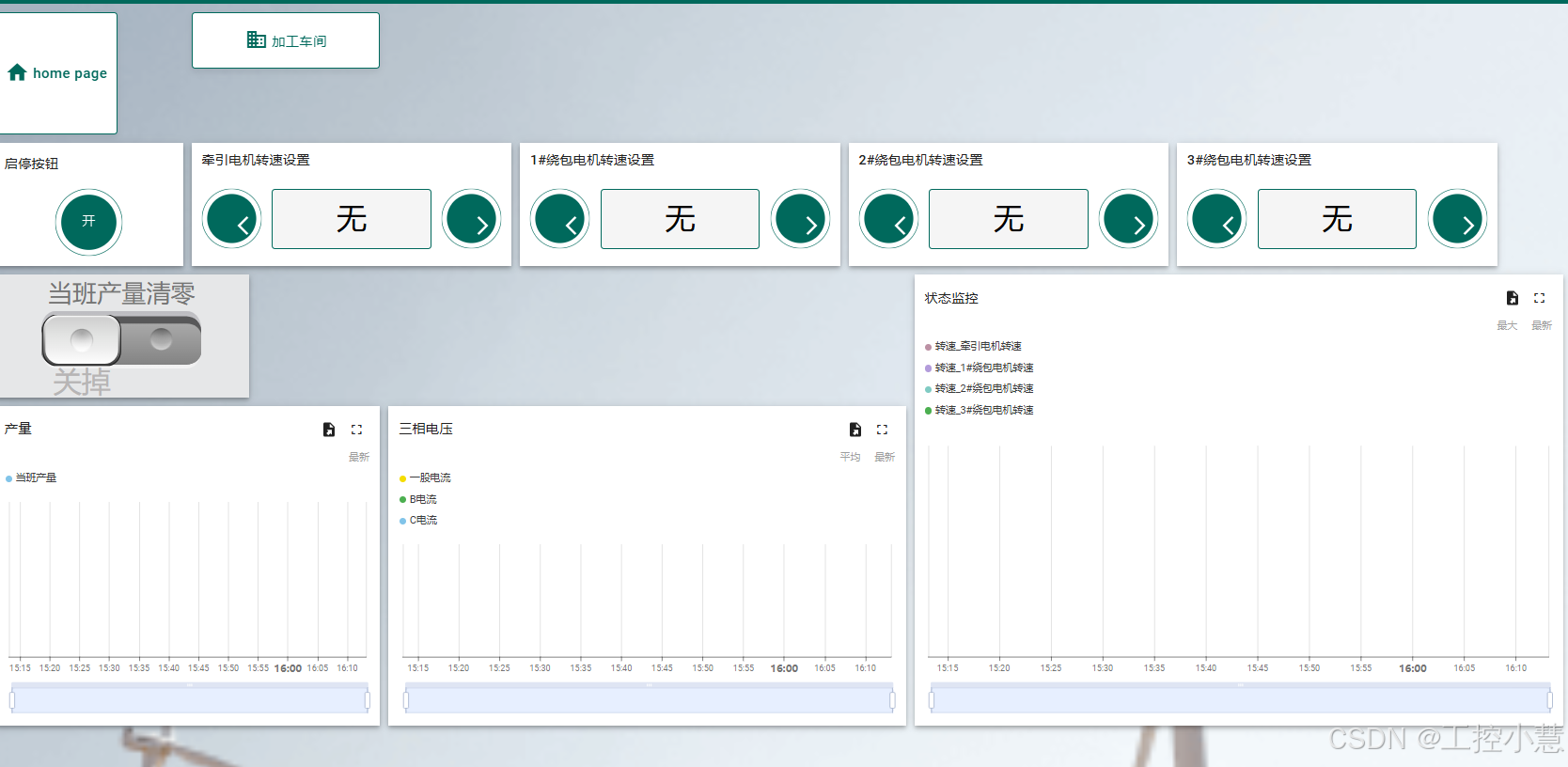Image resolution: width=1568 pixels, height=767 pixels.
Task: Select 最新 in the 三相电压 chart
Action: 885,457
